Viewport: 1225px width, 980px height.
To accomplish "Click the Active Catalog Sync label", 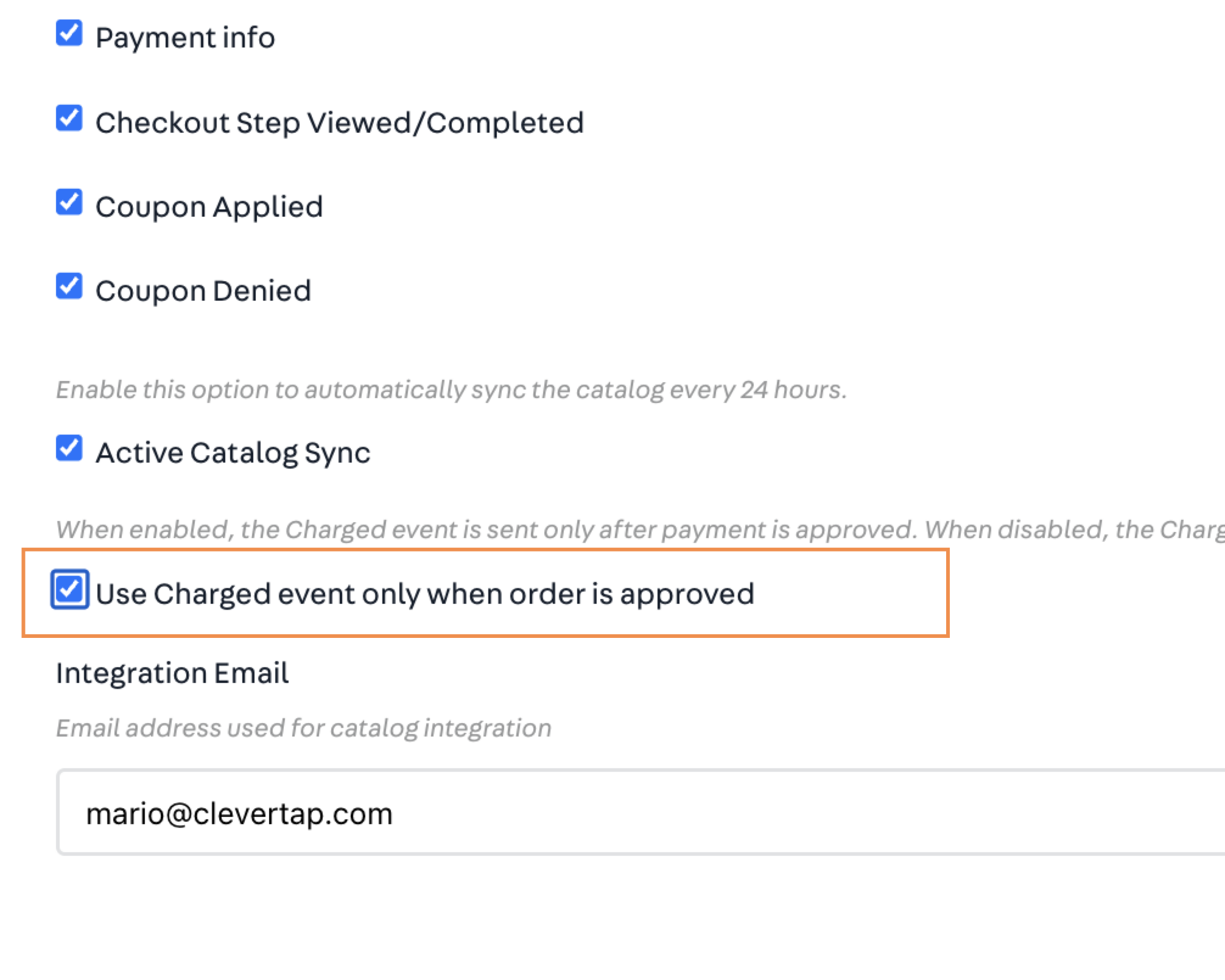I will point(233,453).
